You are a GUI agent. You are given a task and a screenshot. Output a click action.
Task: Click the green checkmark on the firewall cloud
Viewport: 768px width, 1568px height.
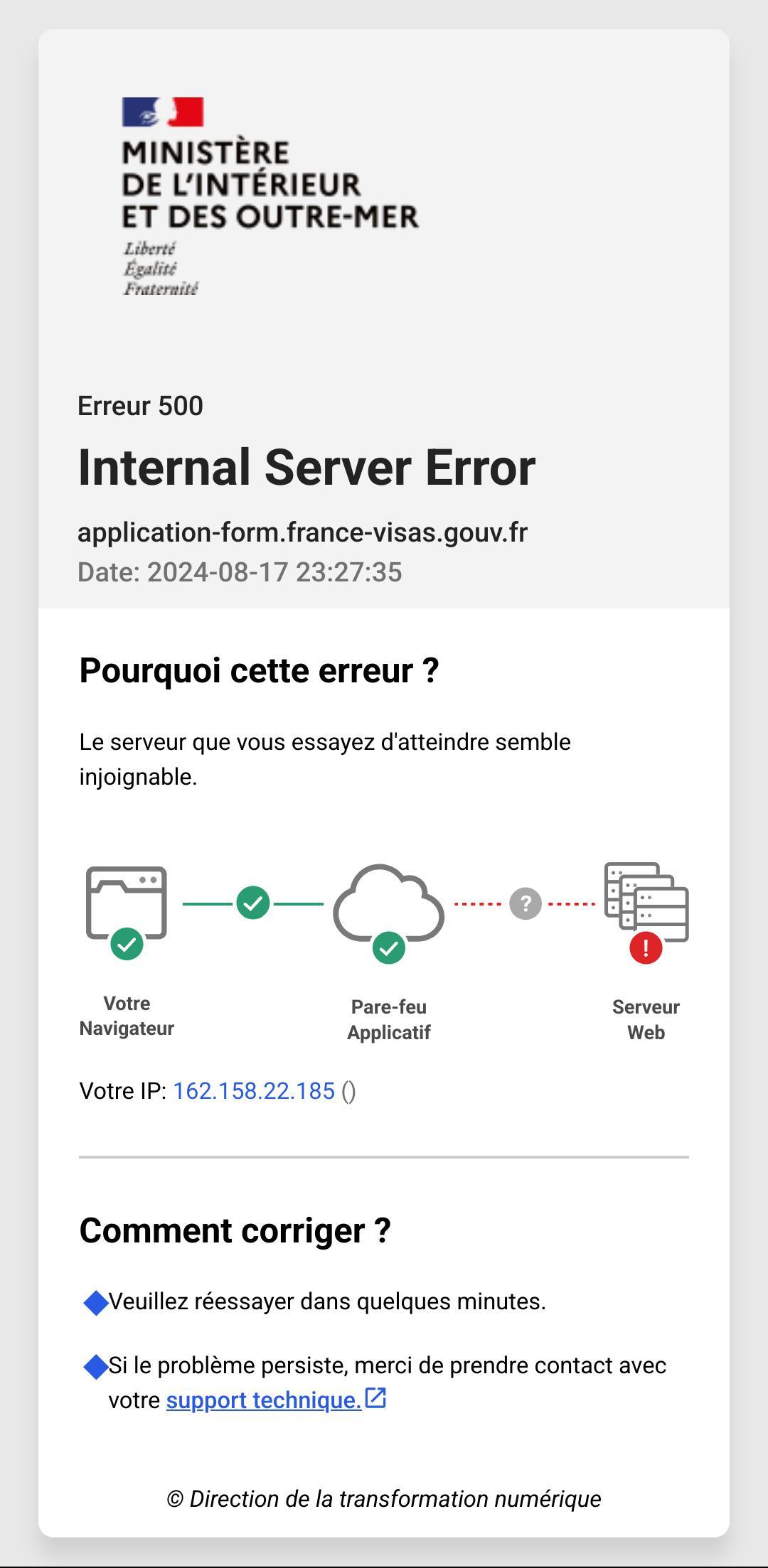coord(388,947)
